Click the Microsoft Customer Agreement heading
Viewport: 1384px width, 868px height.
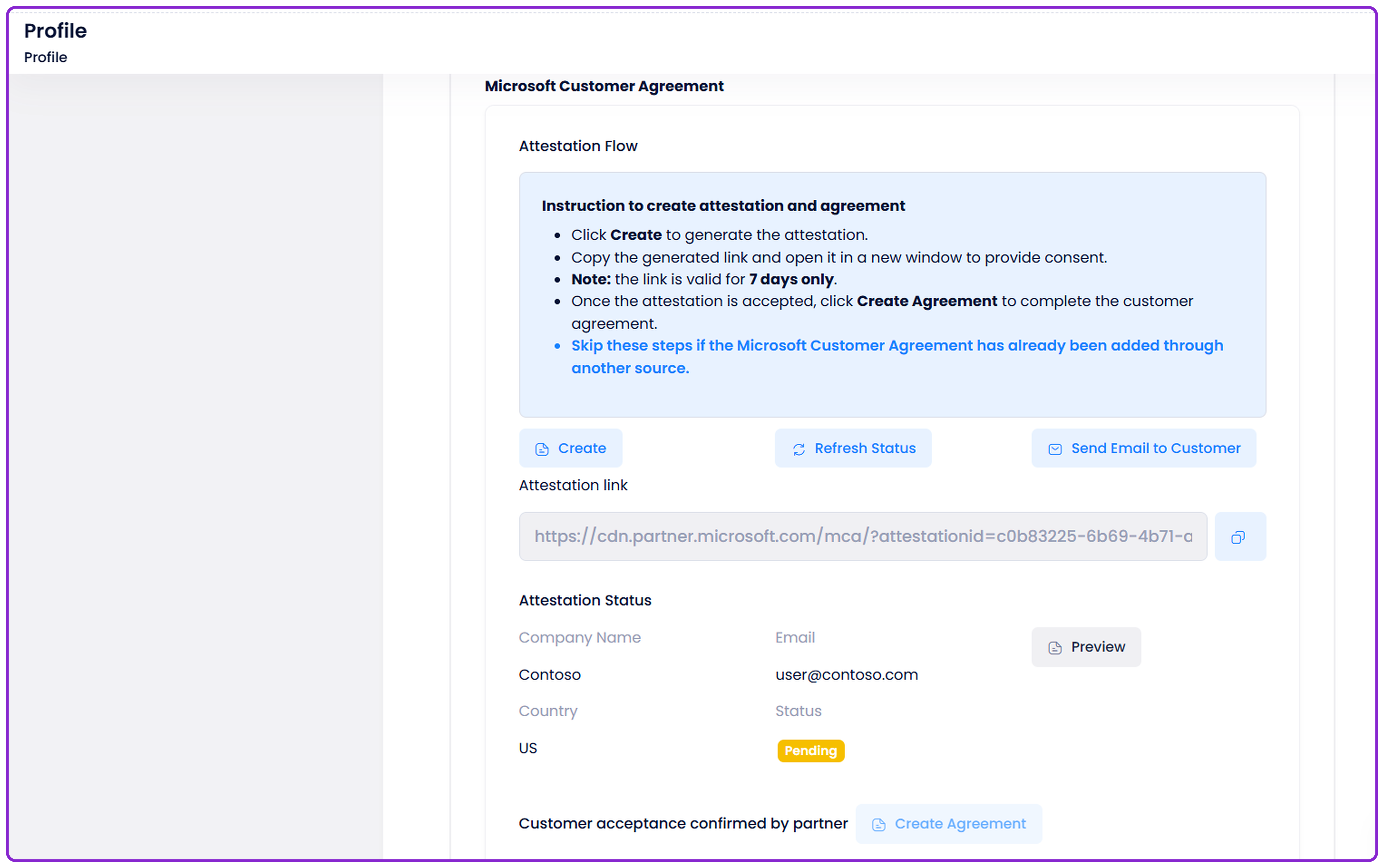[x=604, y=86]
